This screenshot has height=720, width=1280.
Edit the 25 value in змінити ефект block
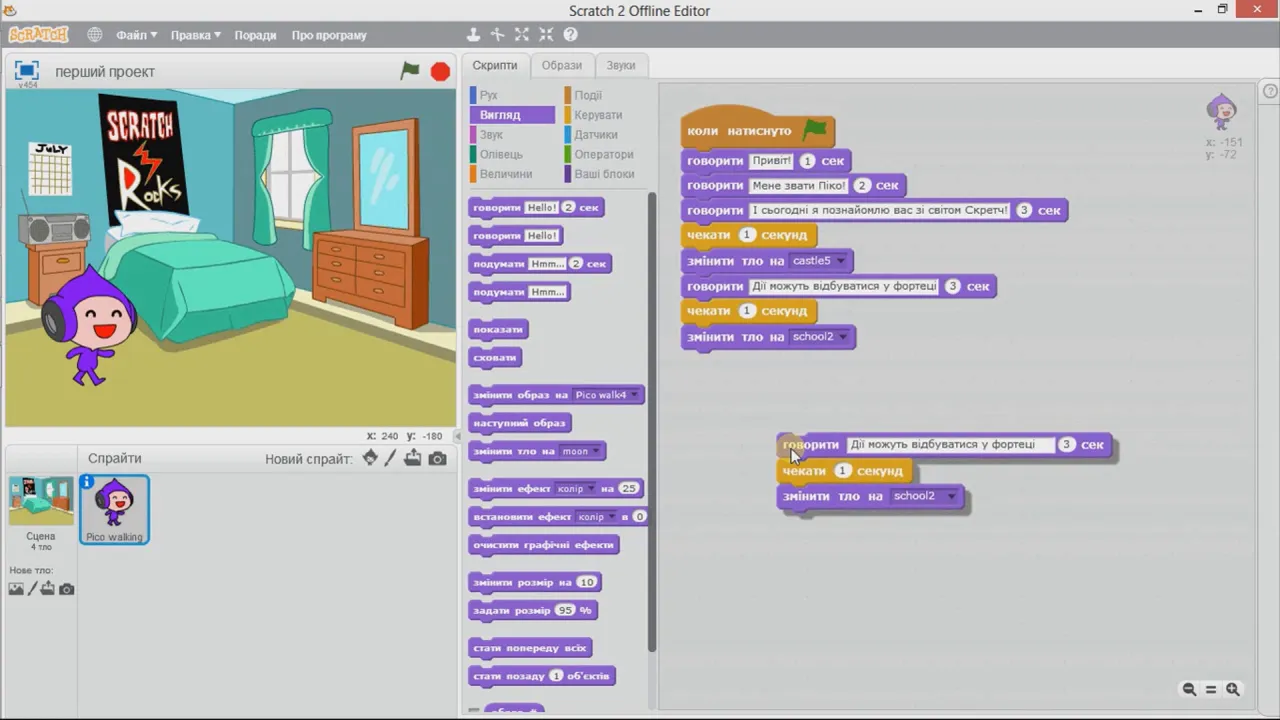(629, 489)
